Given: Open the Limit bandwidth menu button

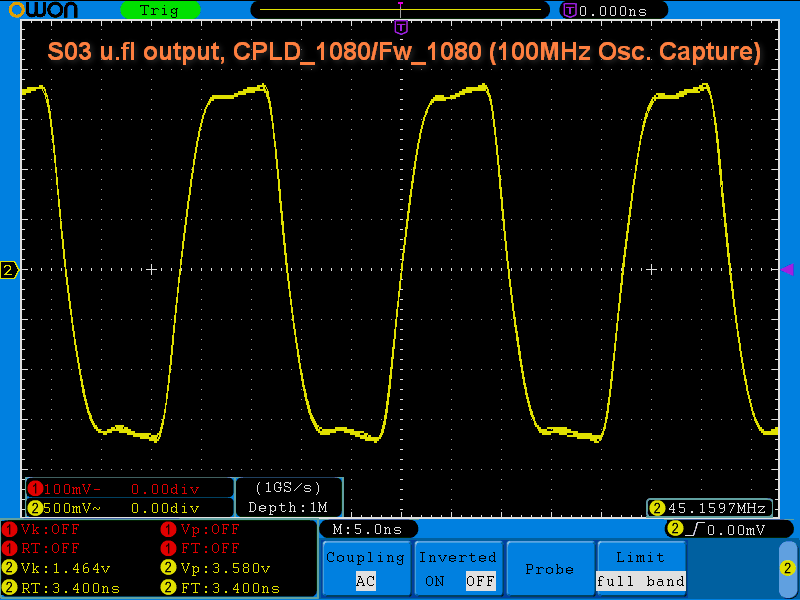Looking at the screenshot, I should (x=641, y=568).
